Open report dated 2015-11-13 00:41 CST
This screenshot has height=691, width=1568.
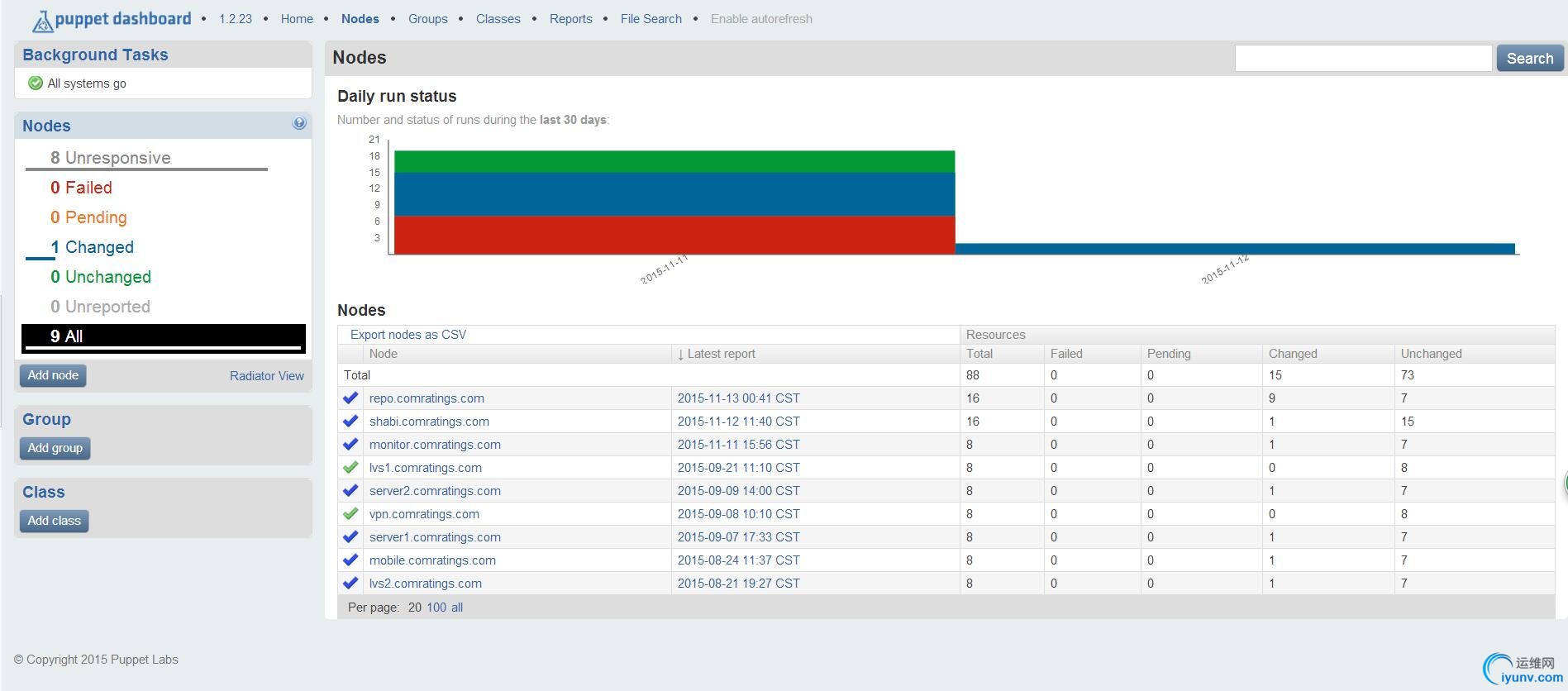tap(739, 398)
